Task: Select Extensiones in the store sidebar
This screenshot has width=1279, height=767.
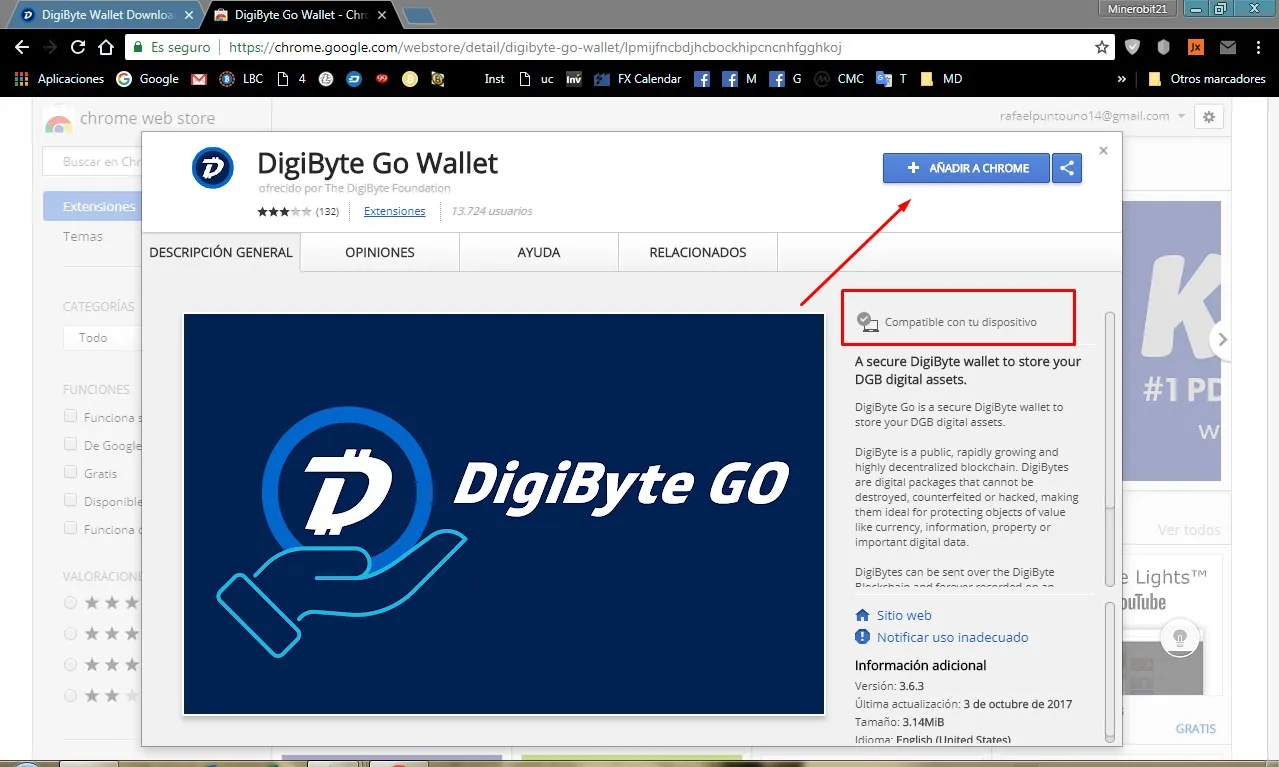Action: coord(92,206)
